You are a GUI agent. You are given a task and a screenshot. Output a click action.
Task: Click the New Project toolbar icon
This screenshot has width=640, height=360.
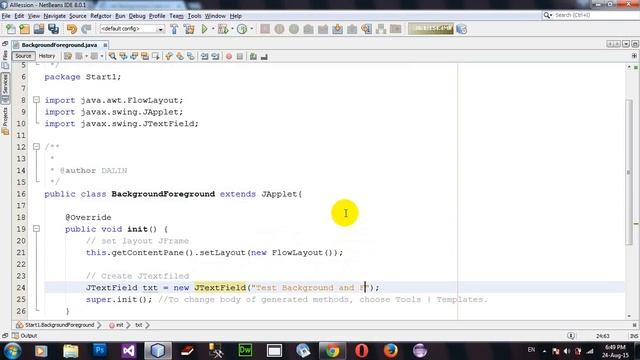tap(24, 29)
